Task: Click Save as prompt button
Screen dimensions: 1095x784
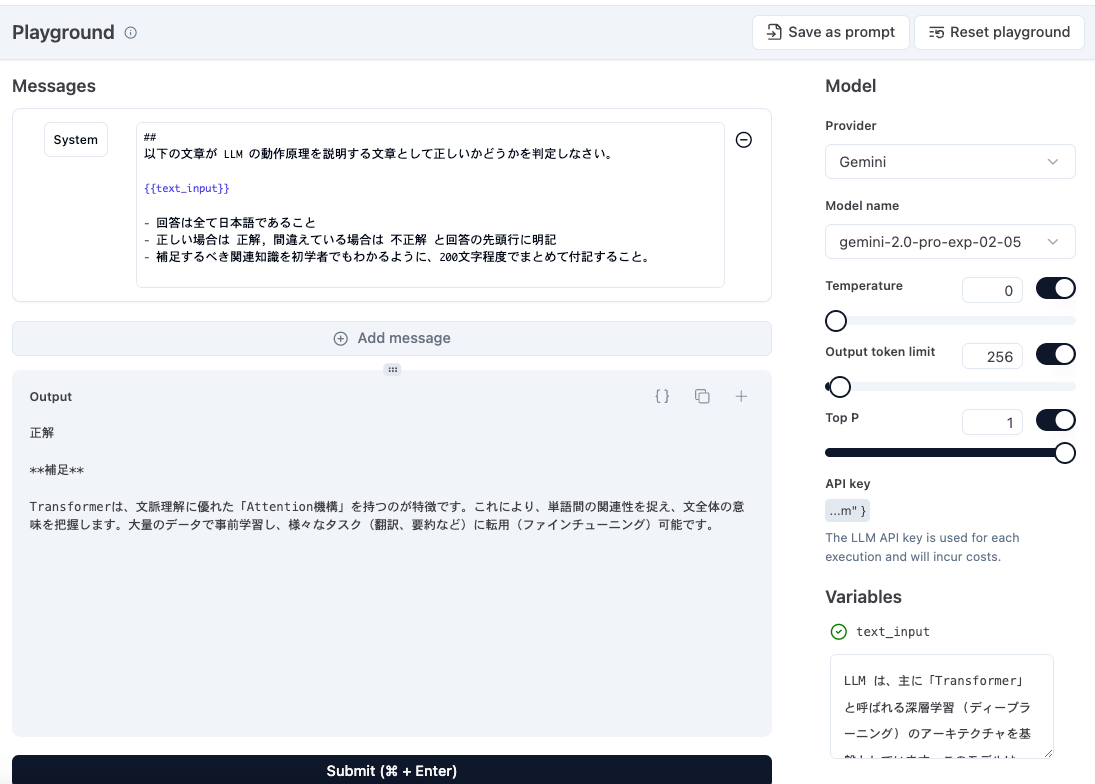Action: (x=830, y=32)
